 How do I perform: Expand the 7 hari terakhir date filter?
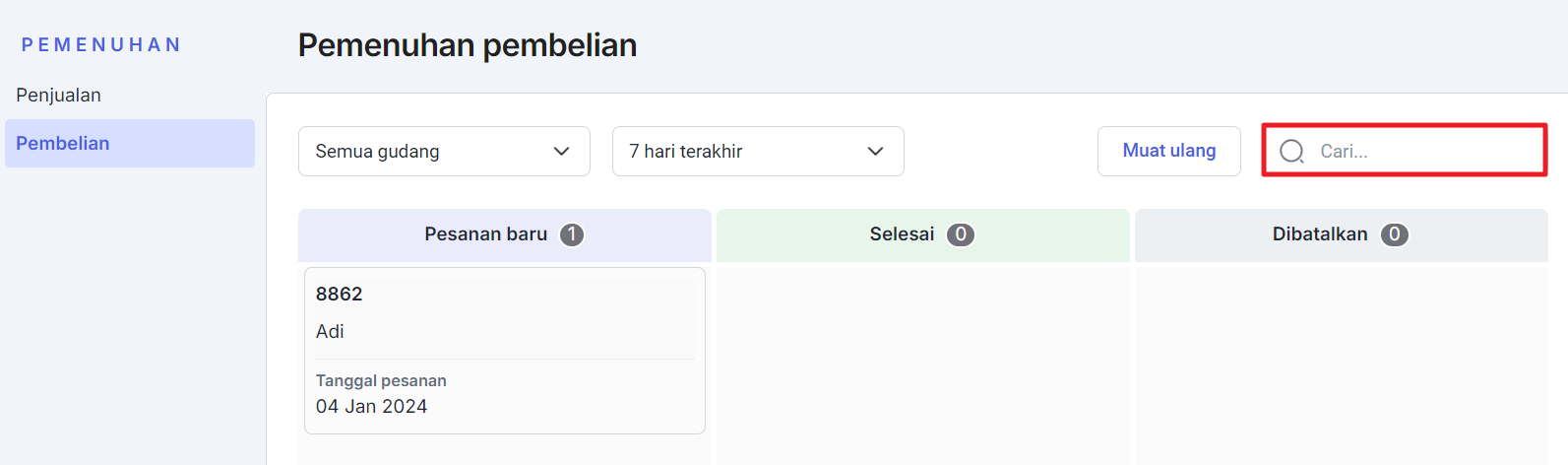tap(758, 151)
